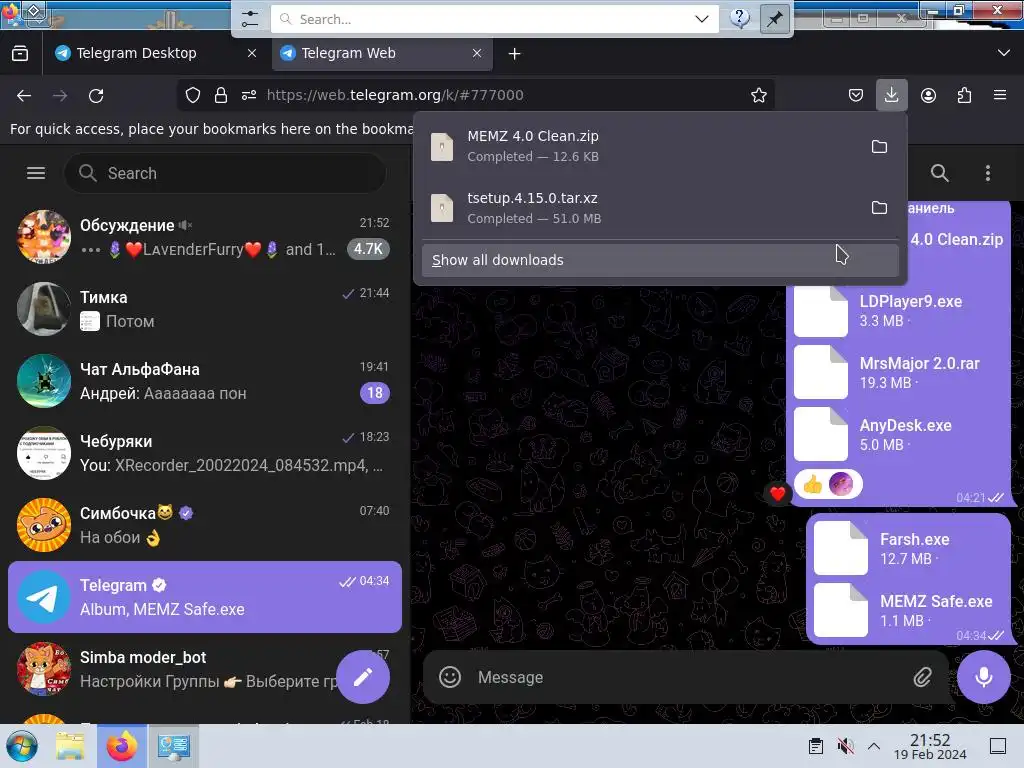Open tsetup.4.15.0.tar.xz downloaded file
1024x768 pixels.
(640, 208)
